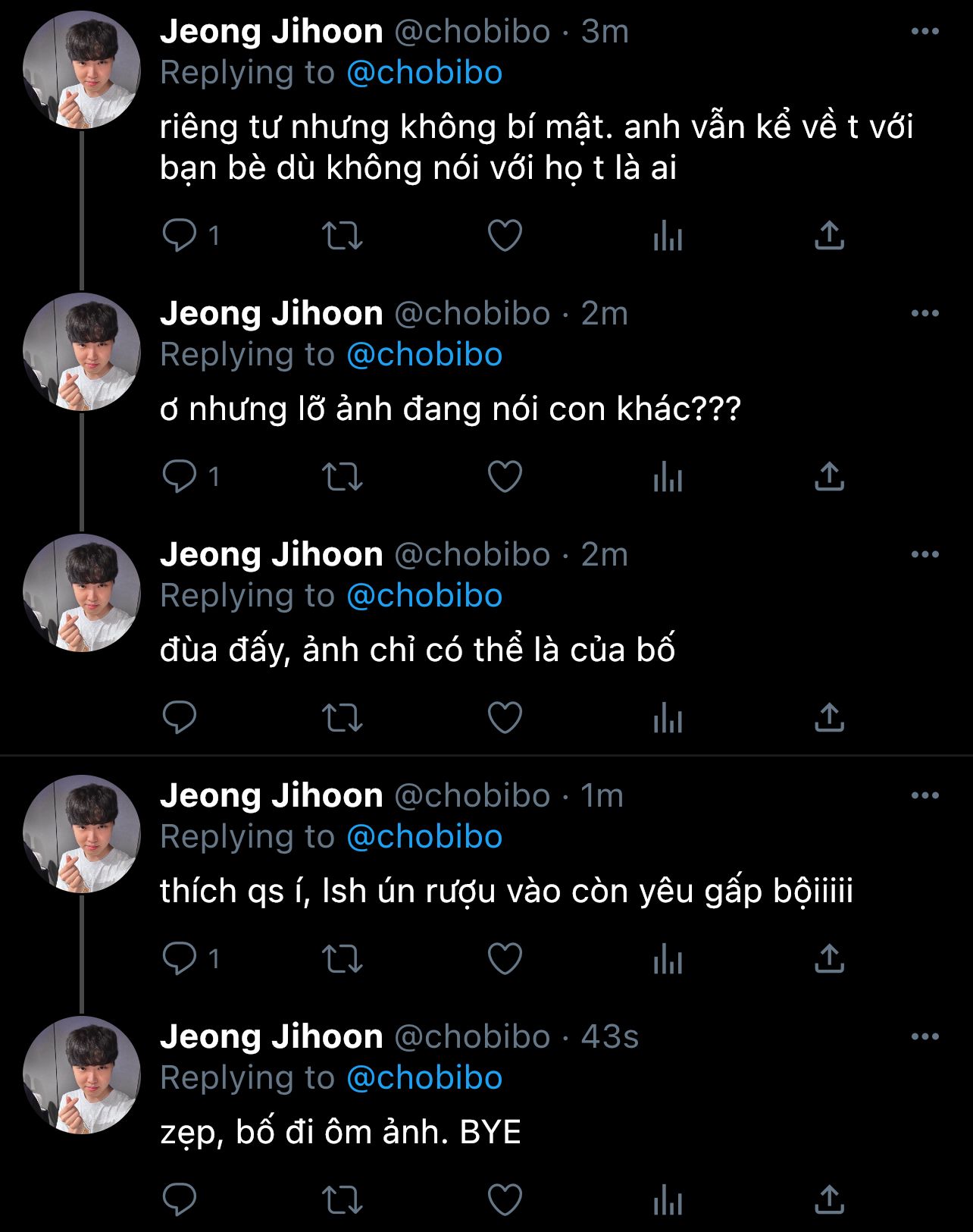Like the 'zẹp, bố đi ôm ảnh. BYE' tweet
The height and width of the screenshot is (1232, 973).
coord(505,1199)
